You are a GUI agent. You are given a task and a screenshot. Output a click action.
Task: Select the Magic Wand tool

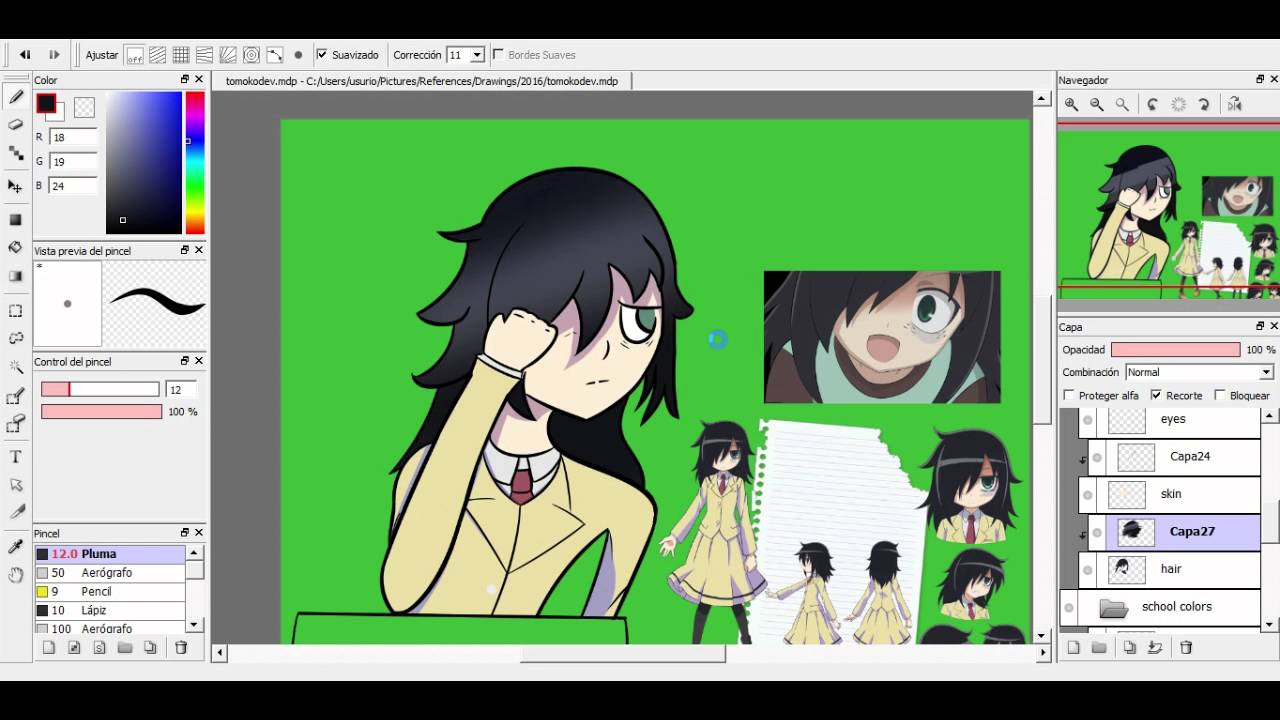click(x=15, y=367)
